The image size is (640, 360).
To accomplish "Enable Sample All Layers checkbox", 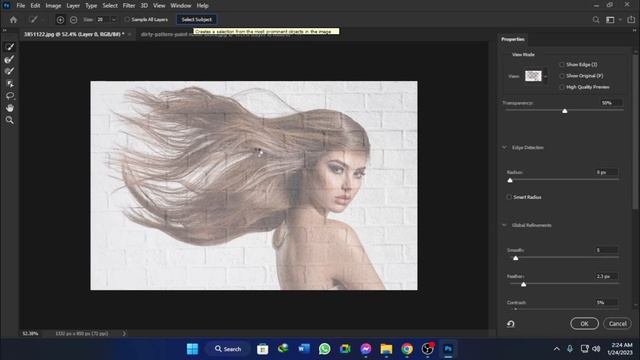I will pos(127,20).
